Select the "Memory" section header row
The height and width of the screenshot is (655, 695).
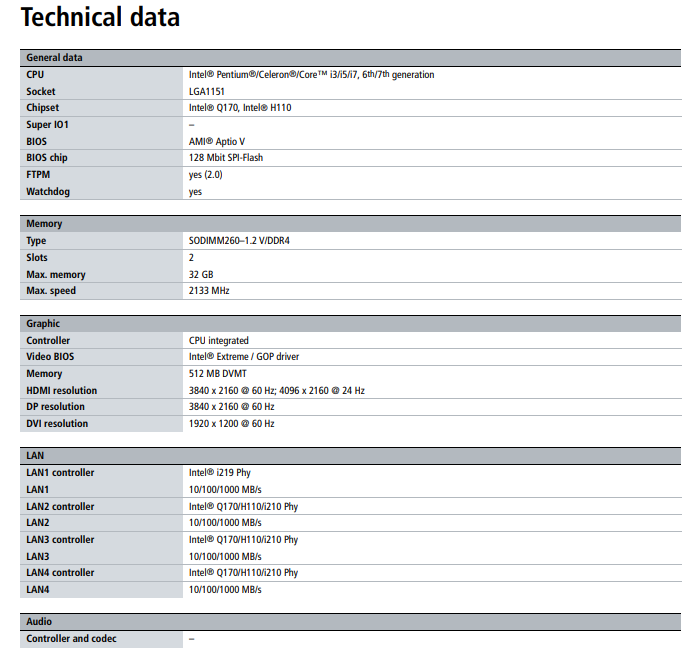tap(44, 224)
